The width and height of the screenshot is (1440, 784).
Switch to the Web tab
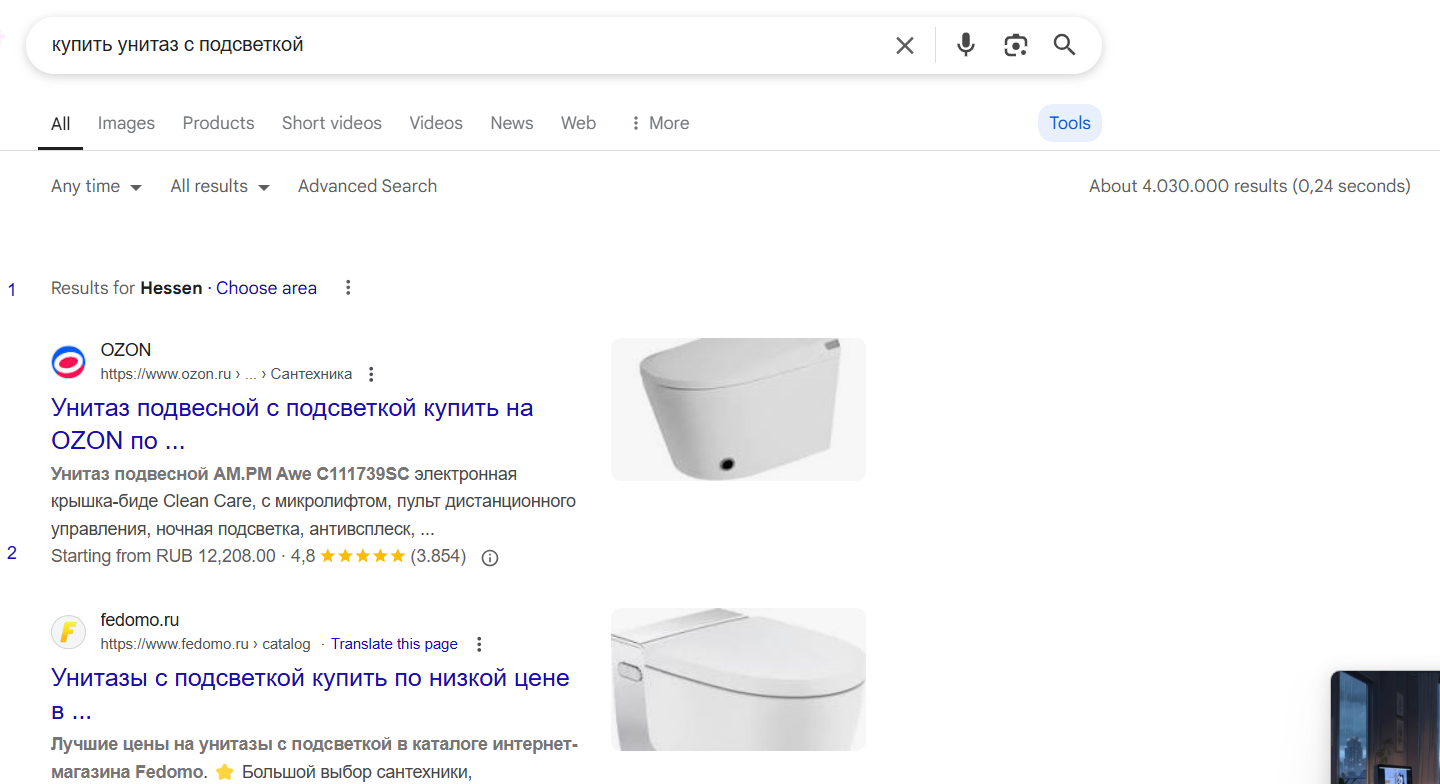(578, 123)
